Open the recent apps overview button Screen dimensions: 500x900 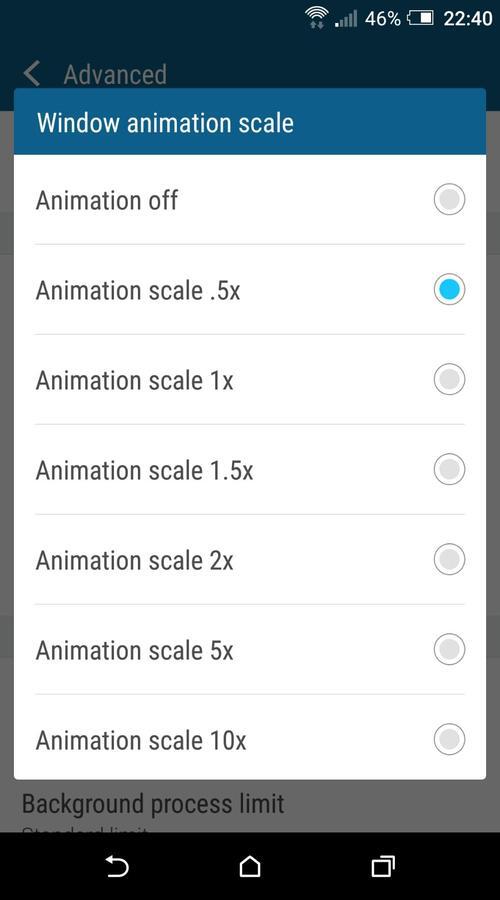(x=382, y=866)
